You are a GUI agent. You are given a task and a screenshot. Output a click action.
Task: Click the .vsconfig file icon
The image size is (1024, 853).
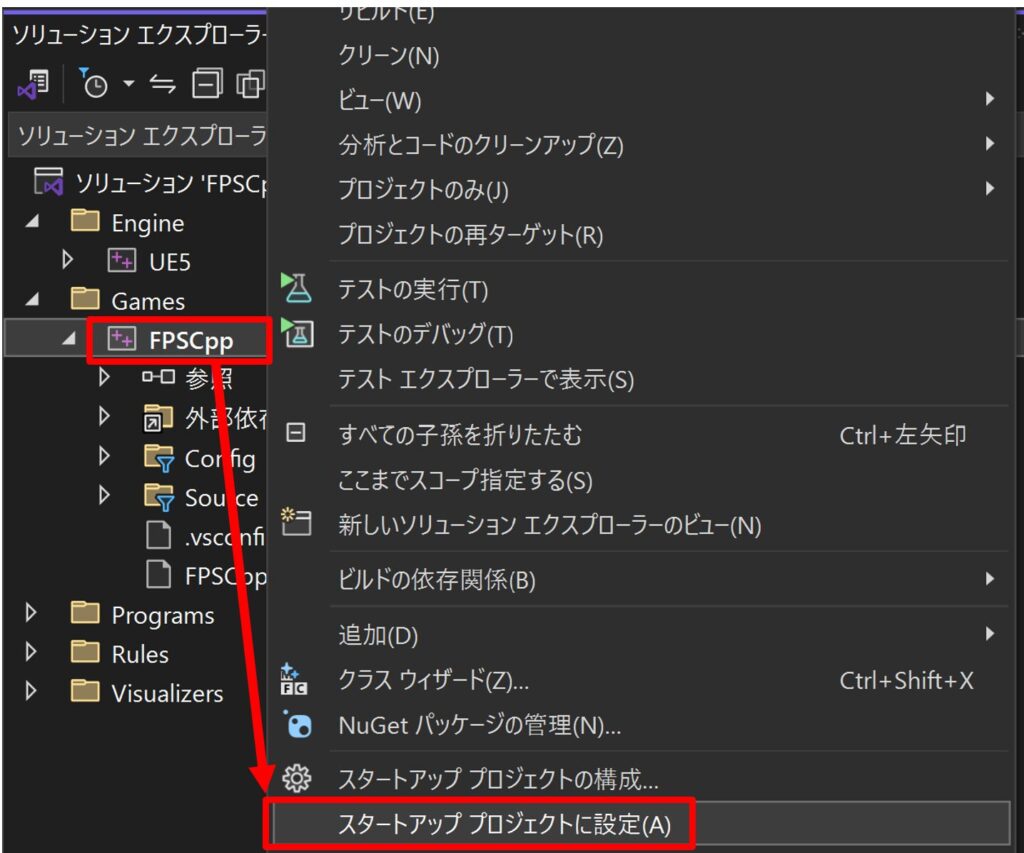tap(158, 536)
